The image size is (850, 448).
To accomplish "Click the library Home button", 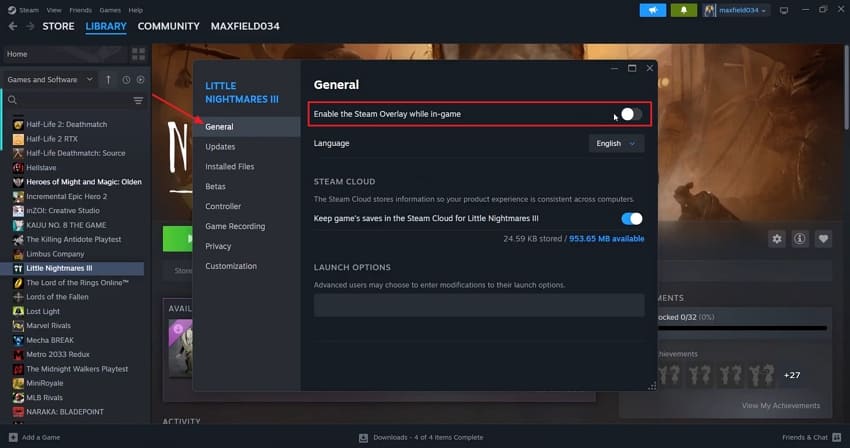I will click(x=65, y=54).
